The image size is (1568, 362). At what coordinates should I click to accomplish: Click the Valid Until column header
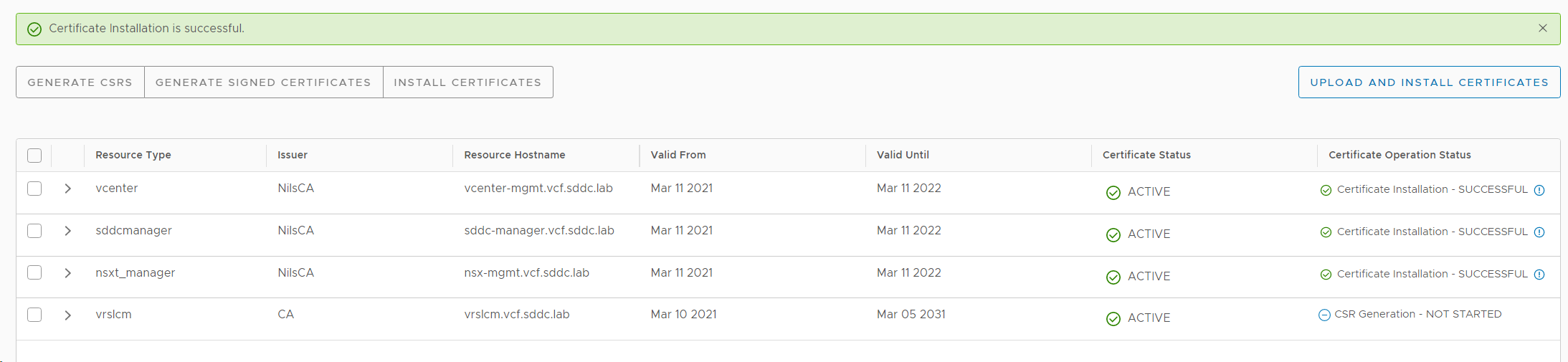click(903, 155)
